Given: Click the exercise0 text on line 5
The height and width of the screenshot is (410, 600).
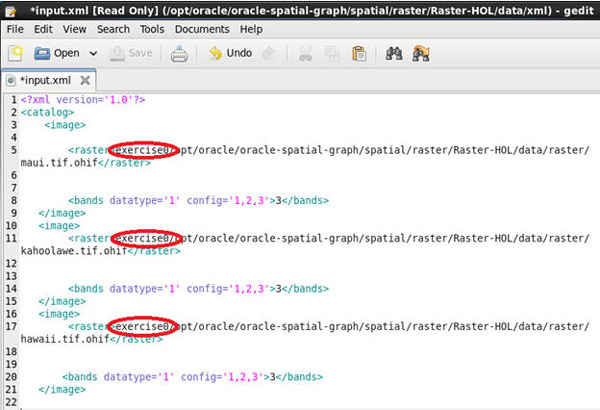Looking at the screenshot, I should [143, 150].
